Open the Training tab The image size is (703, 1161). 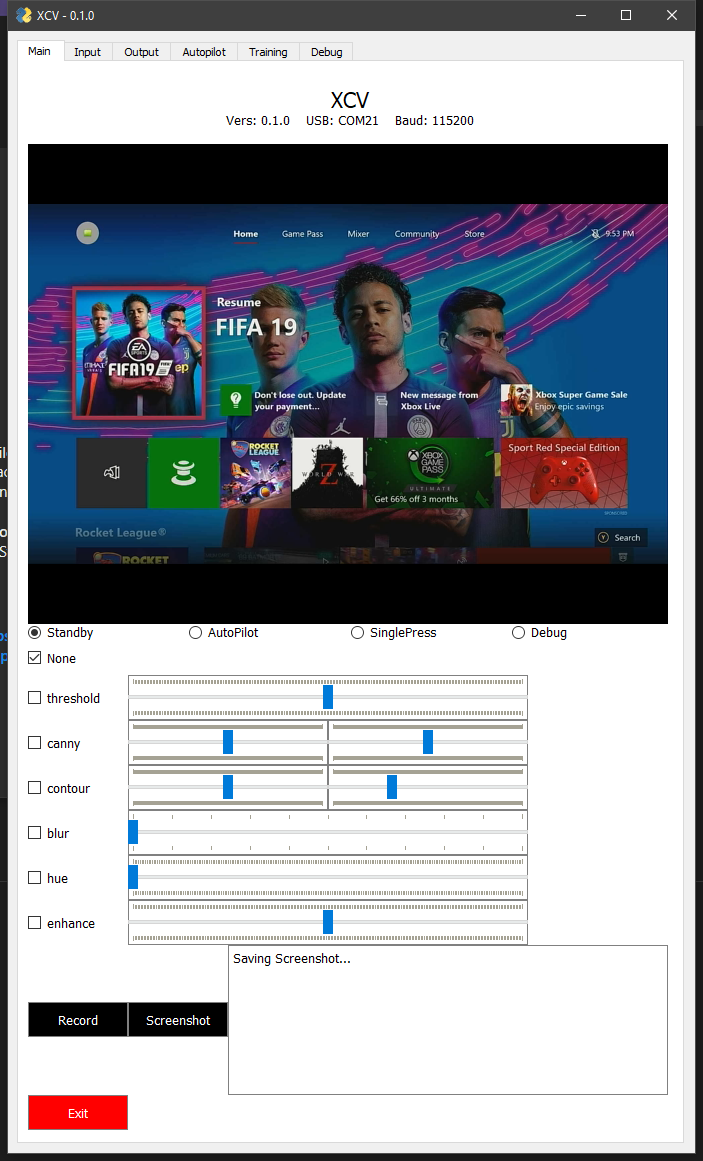click(x=268, y=52)
